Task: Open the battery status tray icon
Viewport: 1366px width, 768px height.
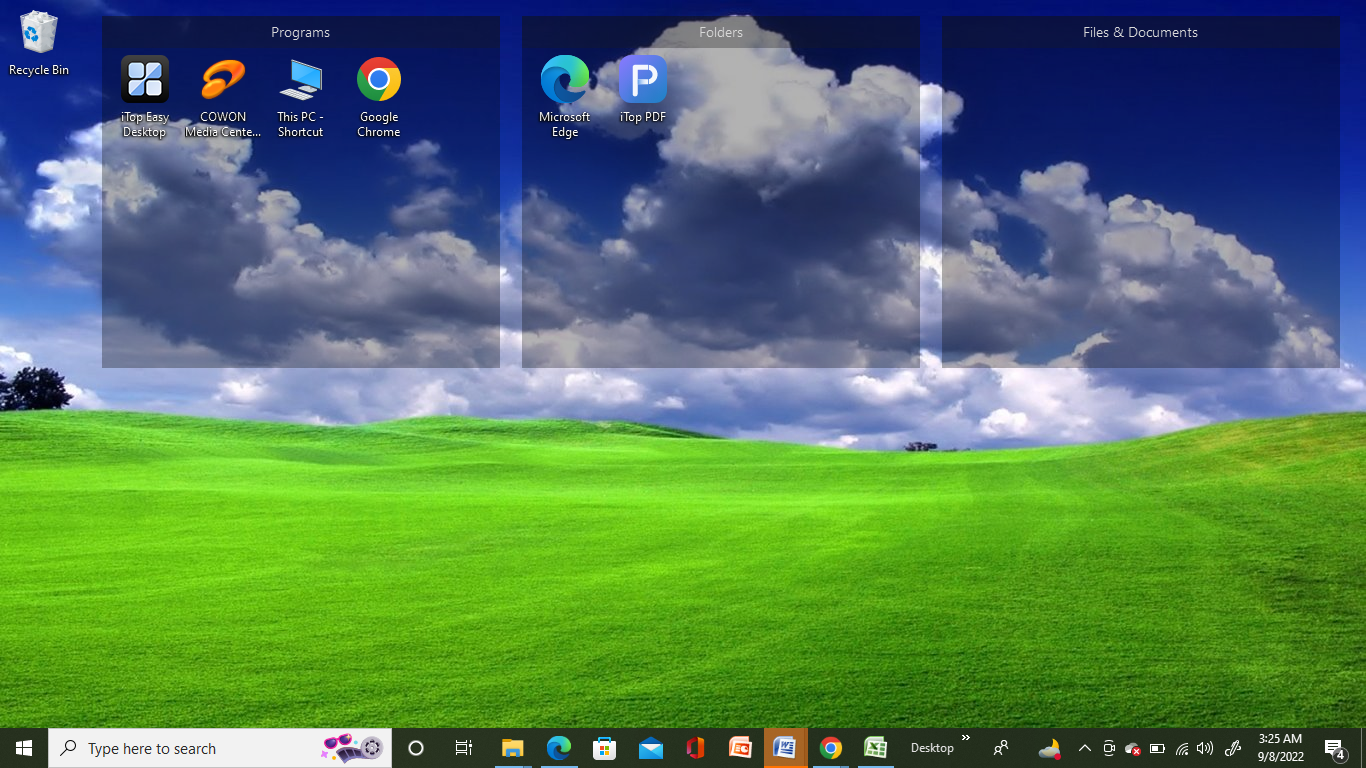Action: pyautogui.click(x=1157, y=748)
